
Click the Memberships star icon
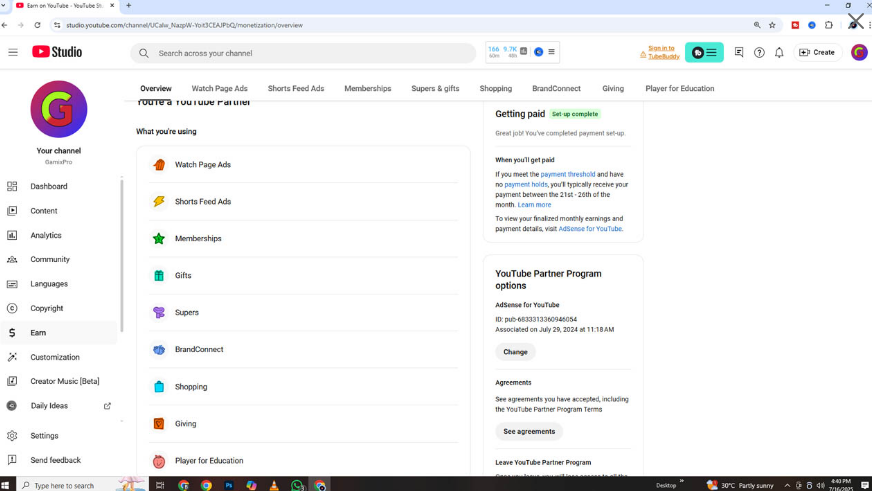[158, 239]
